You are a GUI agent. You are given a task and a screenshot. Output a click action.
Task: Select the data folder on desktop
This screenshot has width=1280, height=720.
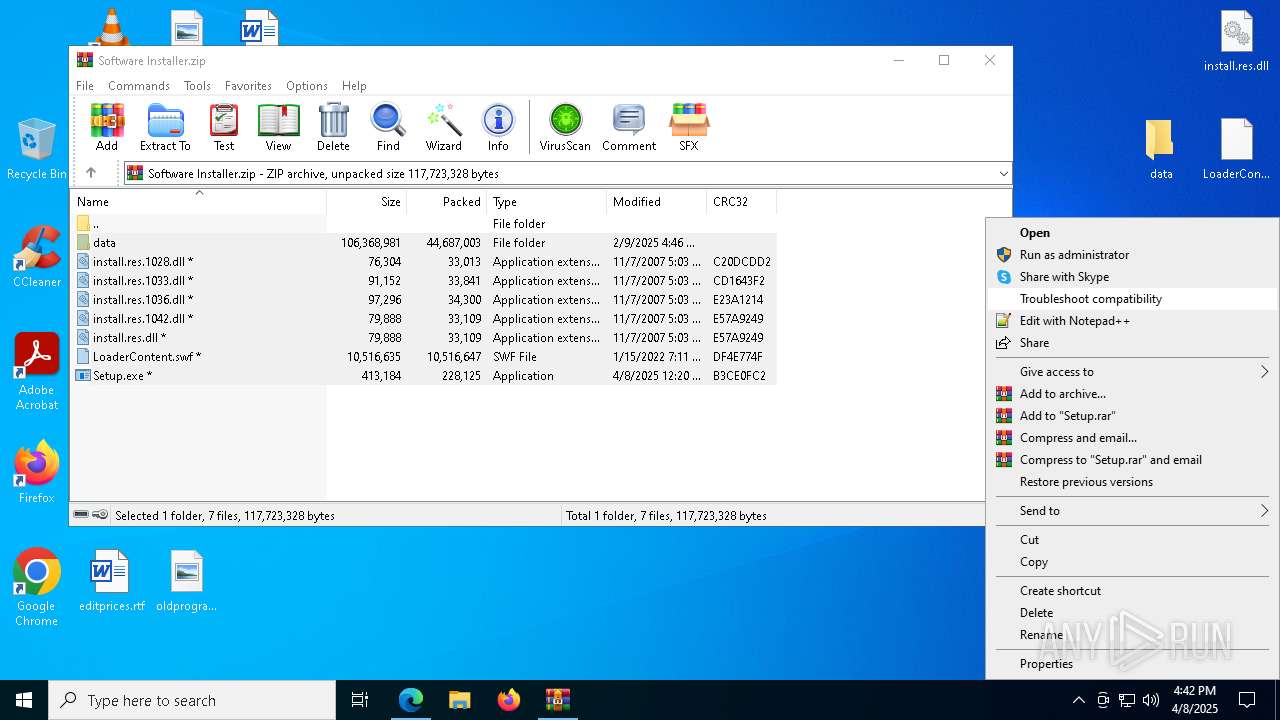click(1161, 149)
